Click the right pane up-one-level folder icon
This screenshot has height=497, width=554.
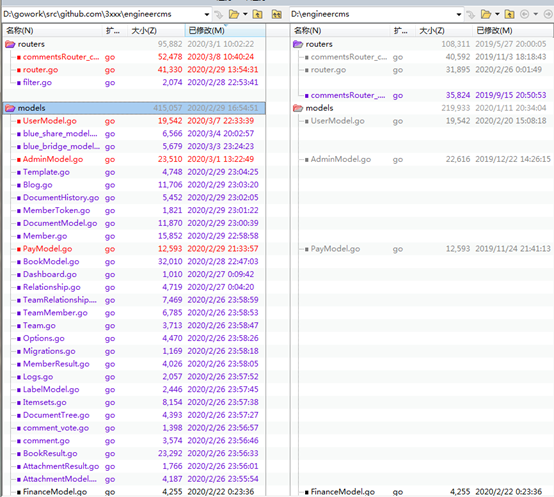(x=509, y=14)
